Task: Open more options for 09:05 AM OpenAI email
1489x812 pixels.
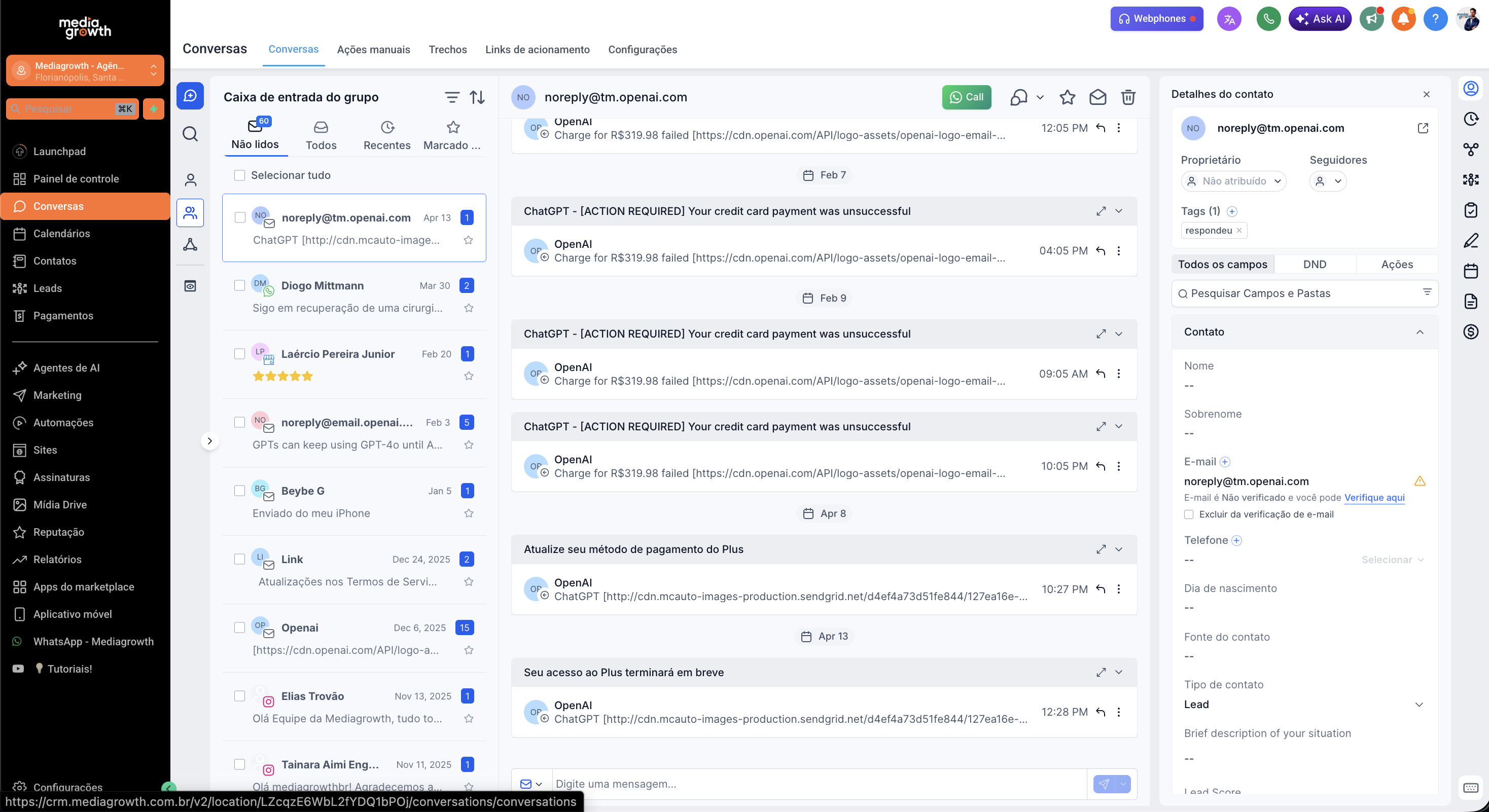Action: [1118, 374]
